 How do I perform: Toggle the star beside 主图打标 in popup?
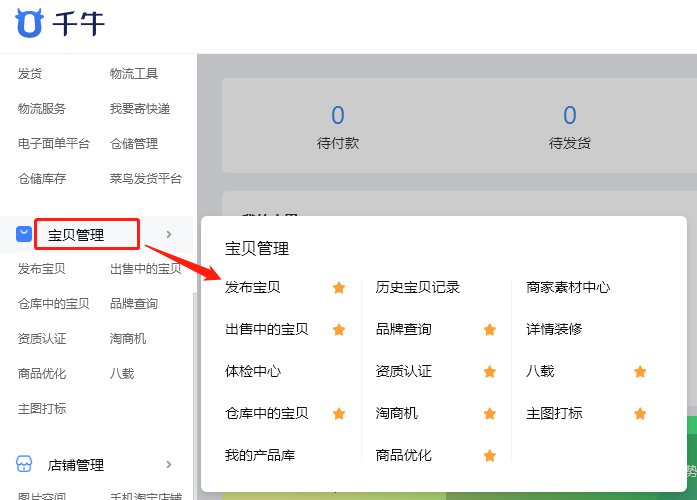coord(640,413)
